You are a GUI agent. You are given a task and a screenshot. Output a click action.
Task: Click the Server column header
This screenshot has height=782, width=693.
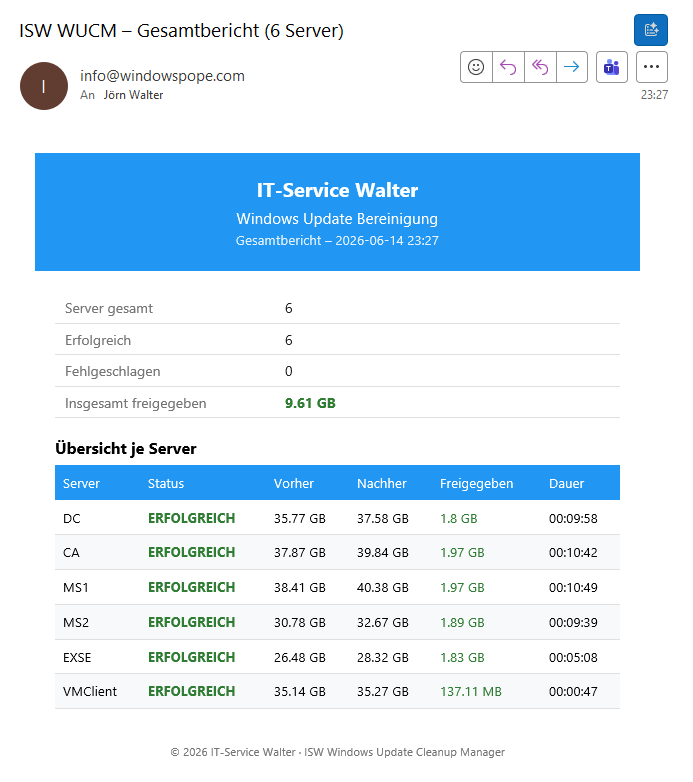click(x=81, y=483)
